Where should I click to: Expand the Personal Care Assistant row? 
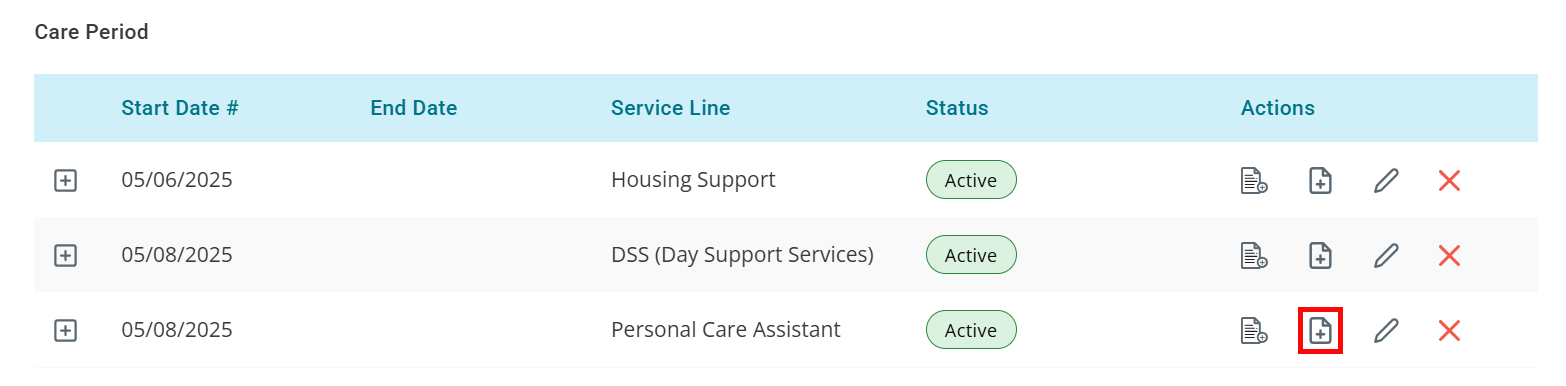coord(65,330)
